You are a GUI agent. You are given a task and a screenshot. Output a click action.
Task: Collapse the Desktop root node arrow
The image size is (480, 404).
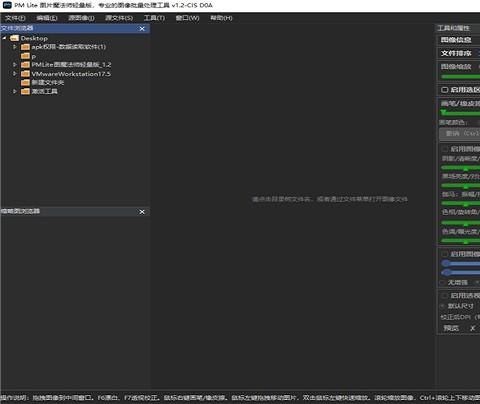point(4,38)
